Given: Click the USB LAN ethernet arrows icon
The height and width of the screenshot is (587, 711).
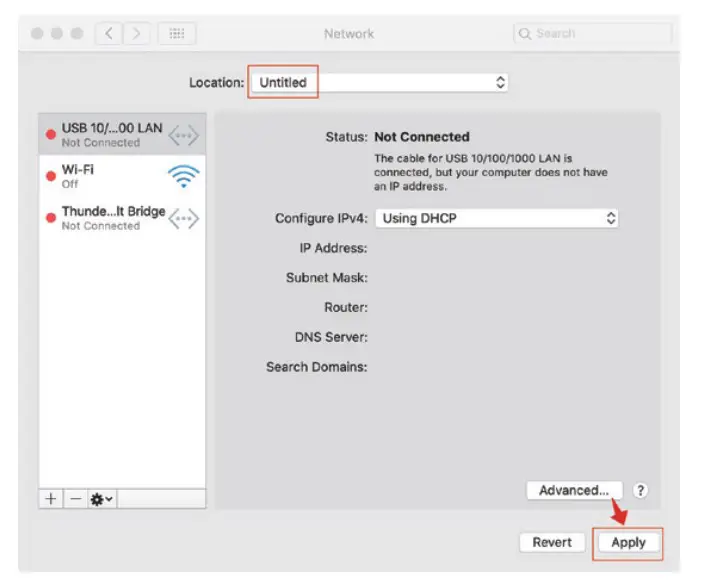Looking at the screenshot, I should click(183, 136).
